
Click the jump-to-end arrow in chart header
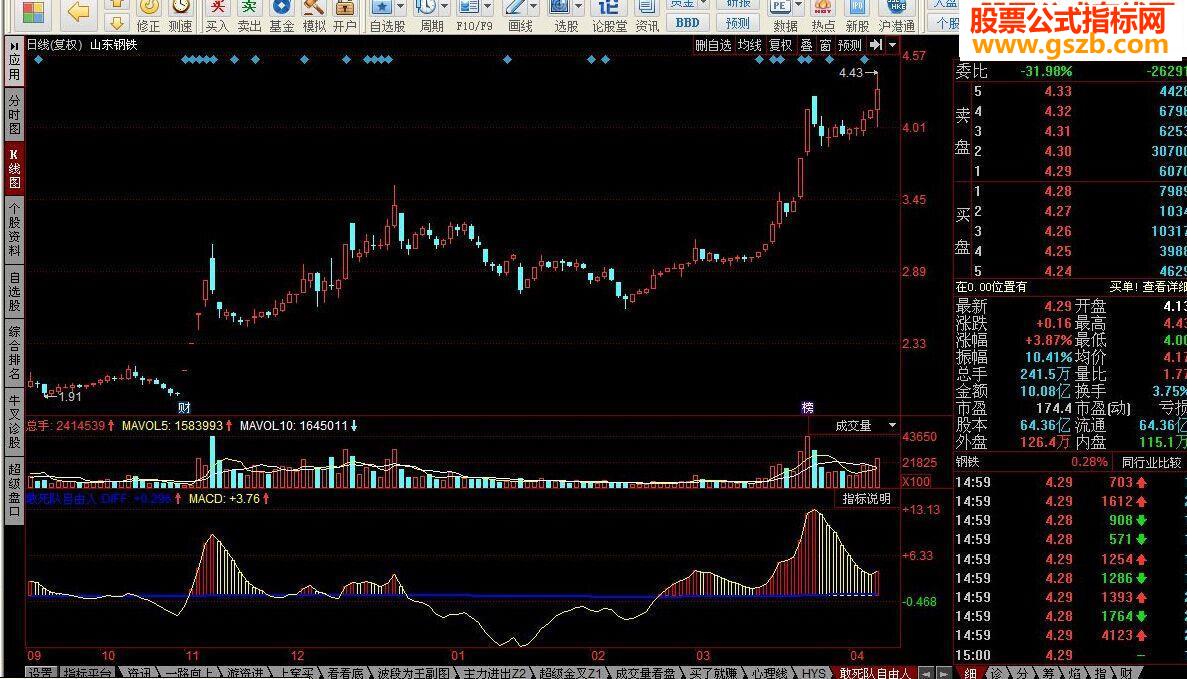click(x=876, y=45)
